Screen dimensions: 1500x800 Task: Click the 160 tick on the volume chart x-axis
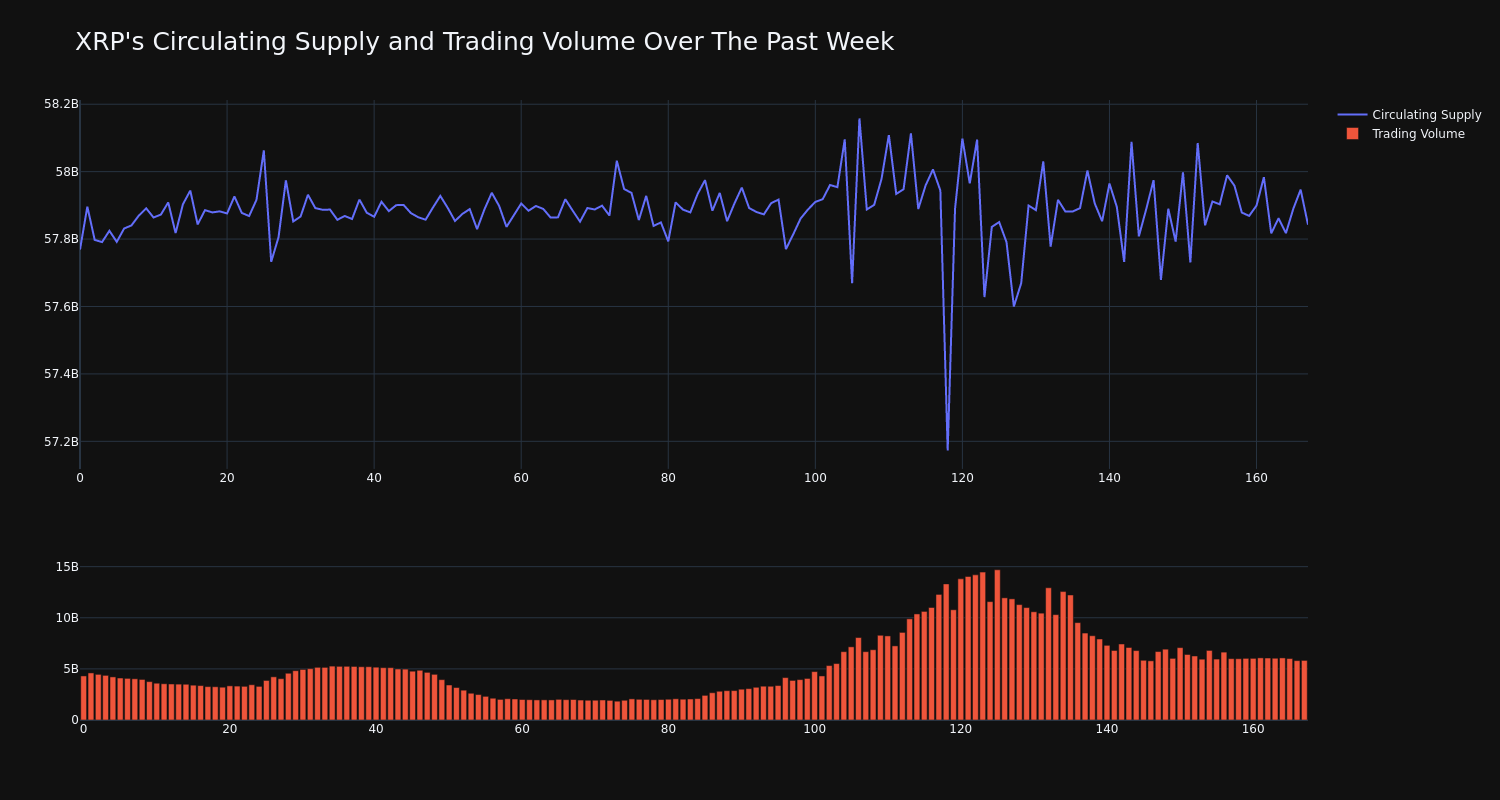(1253, 729)
